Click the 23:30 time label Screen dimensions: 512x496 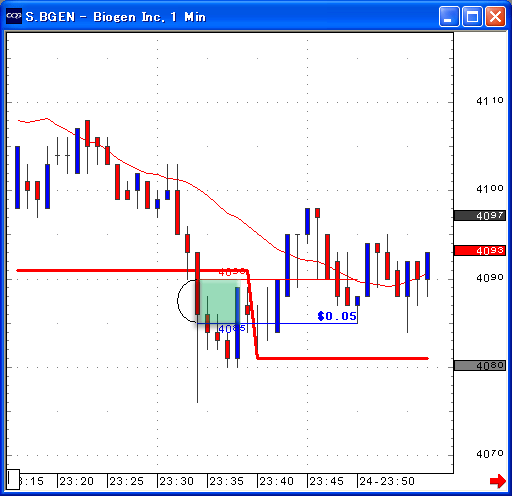pos(176,481)
